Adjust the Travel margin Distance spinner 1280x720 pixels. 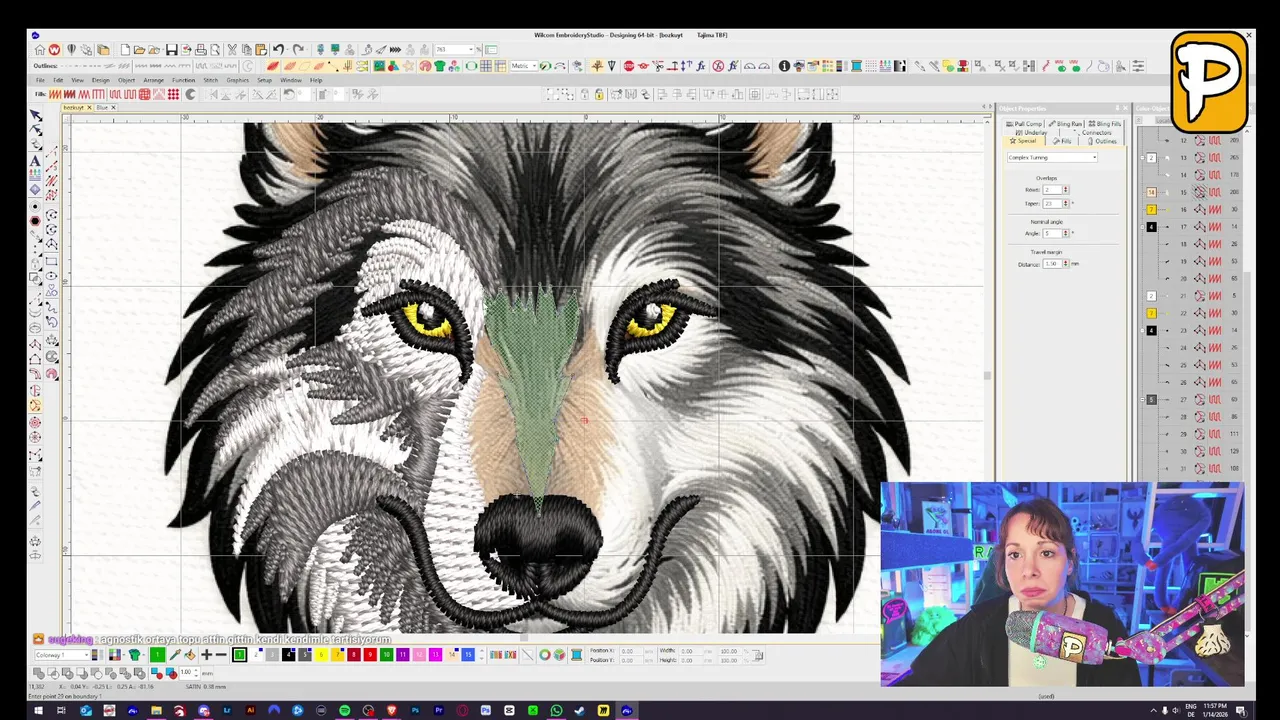coord(1066,264)
